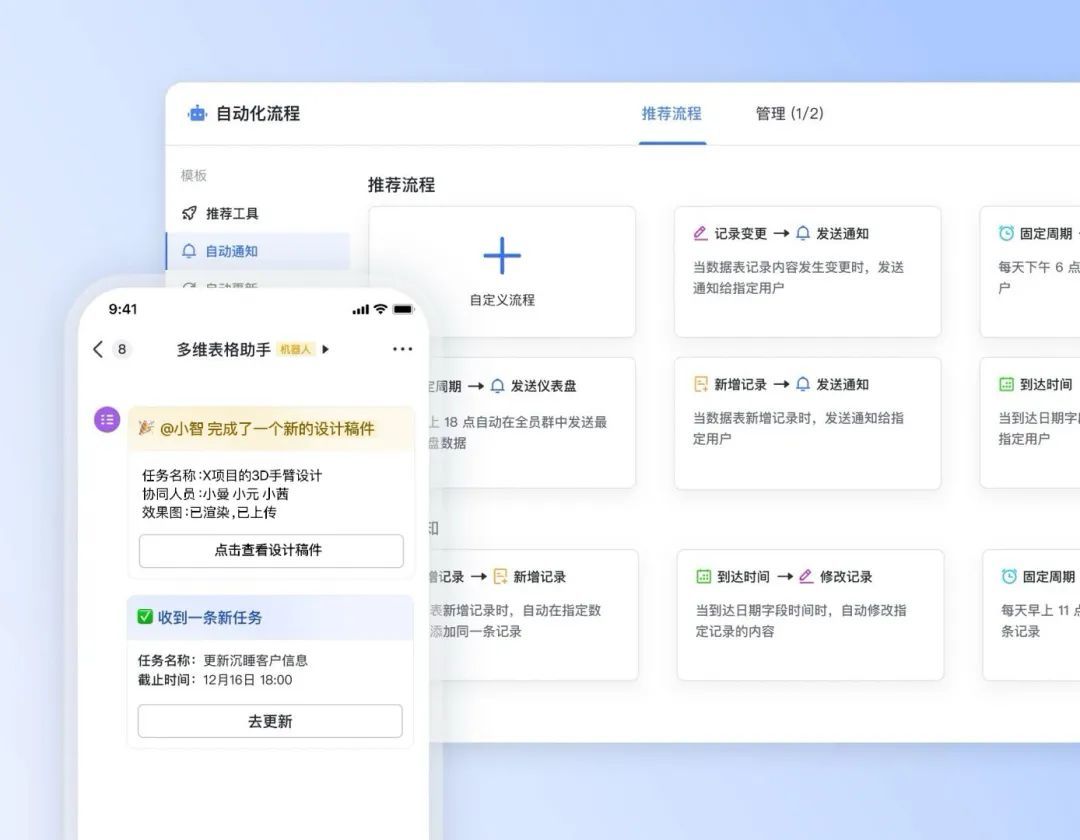Expand the arrow next to 机器人 tag
The image size is (1080, 840).
(326, 350)
